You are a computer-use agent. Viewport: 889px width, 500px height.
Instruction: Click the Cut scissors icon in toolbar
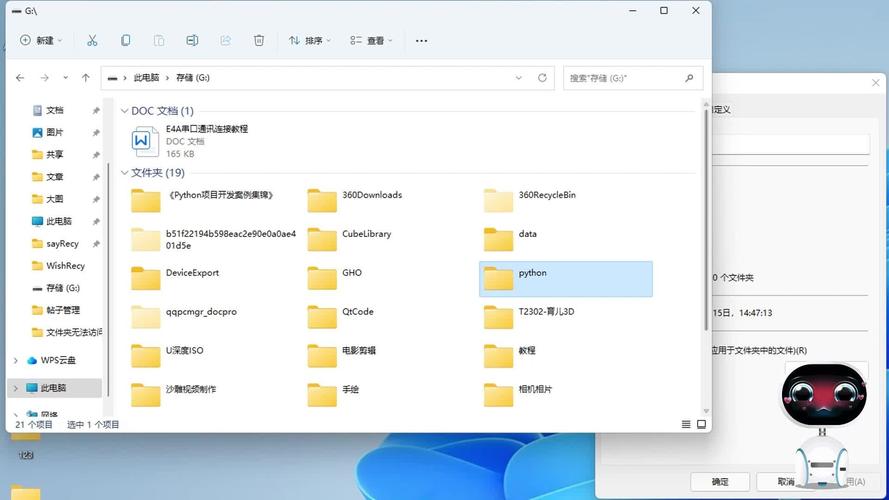pyautogui.click(x=92, y=40)
